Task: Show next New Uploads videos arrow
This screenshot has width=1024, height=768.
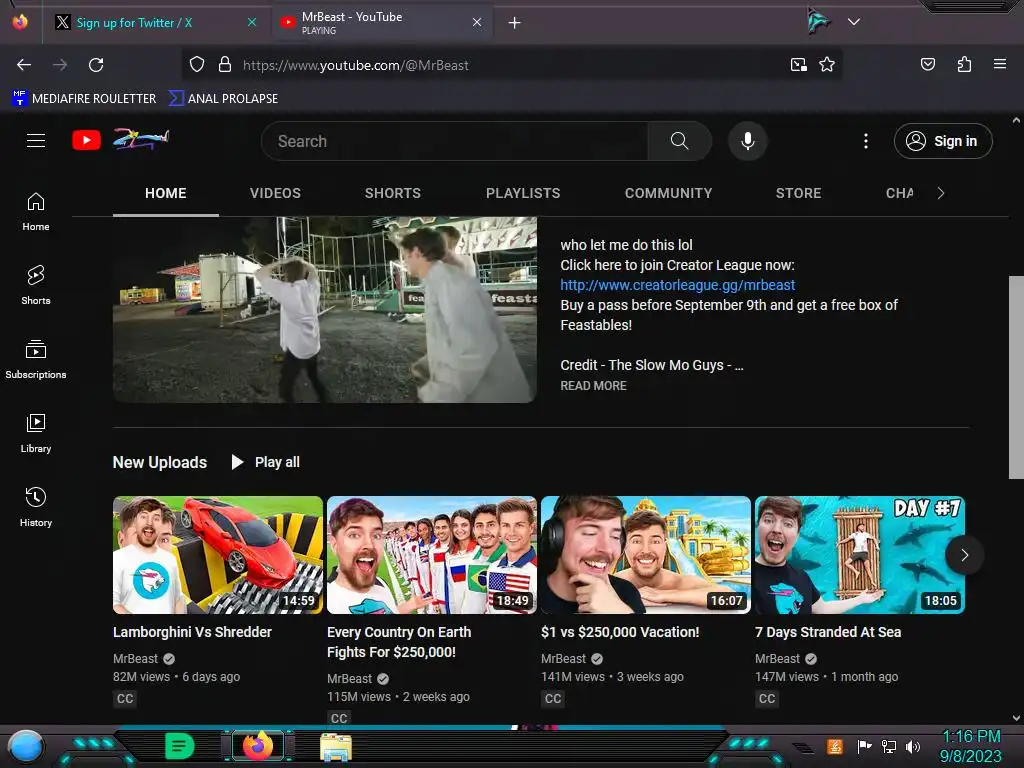Action: click(x=965, y=555)
